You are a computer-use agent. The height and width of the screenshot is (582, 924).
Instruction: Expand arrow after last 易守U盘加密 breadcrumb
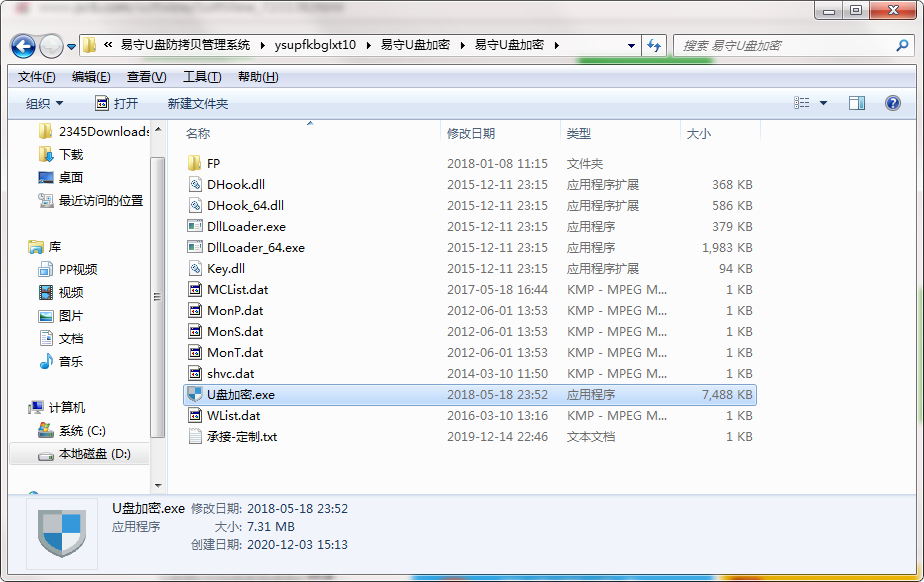pyautogui.click(x=556, y=45)
